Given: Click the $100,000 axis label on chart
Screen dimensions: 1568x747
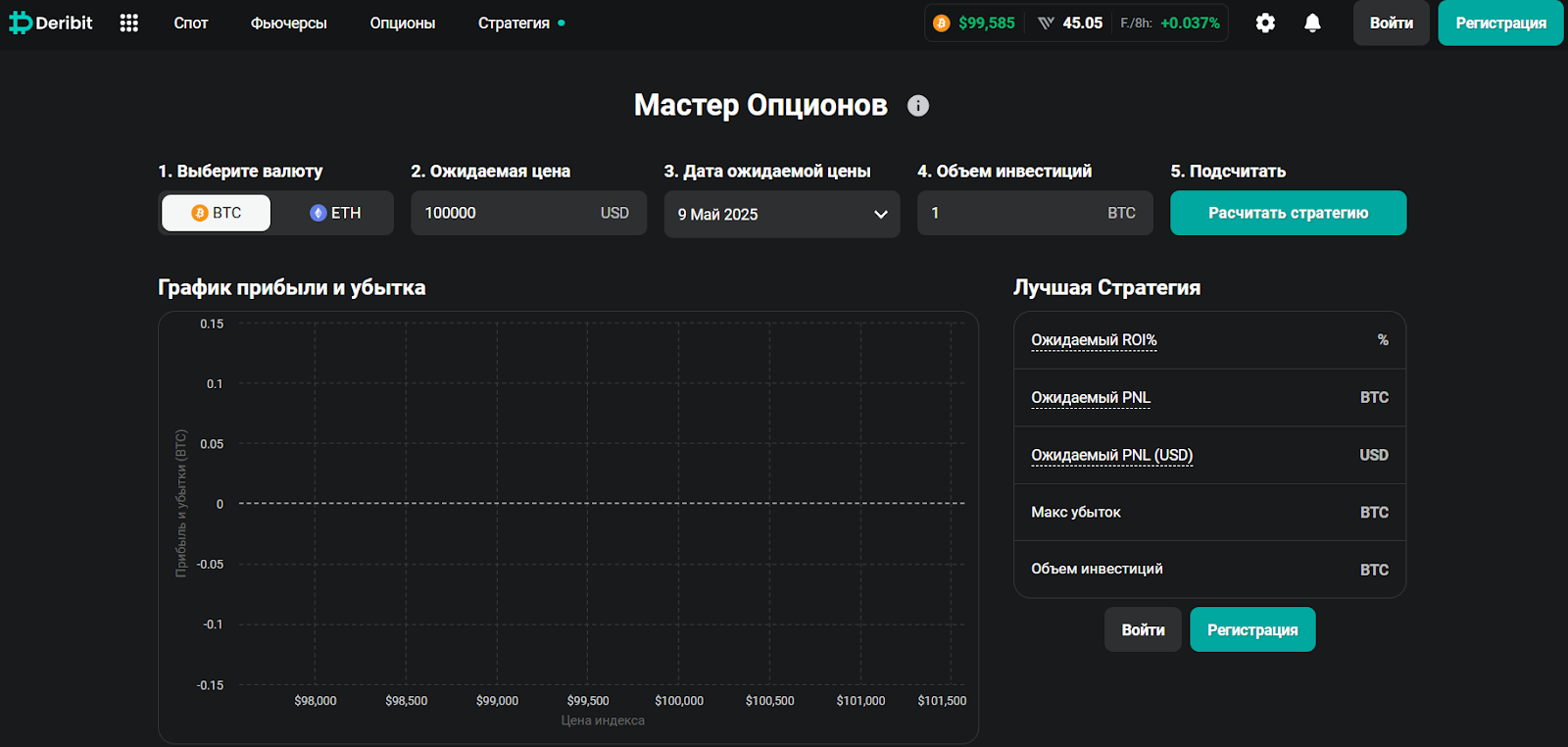Looking at the screenshot, I should [679, 701].
